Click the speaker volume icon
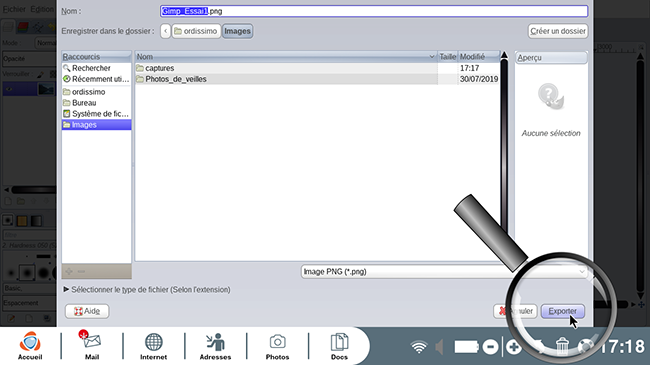Viewport: 650px width, 365px height. (440, 347)
